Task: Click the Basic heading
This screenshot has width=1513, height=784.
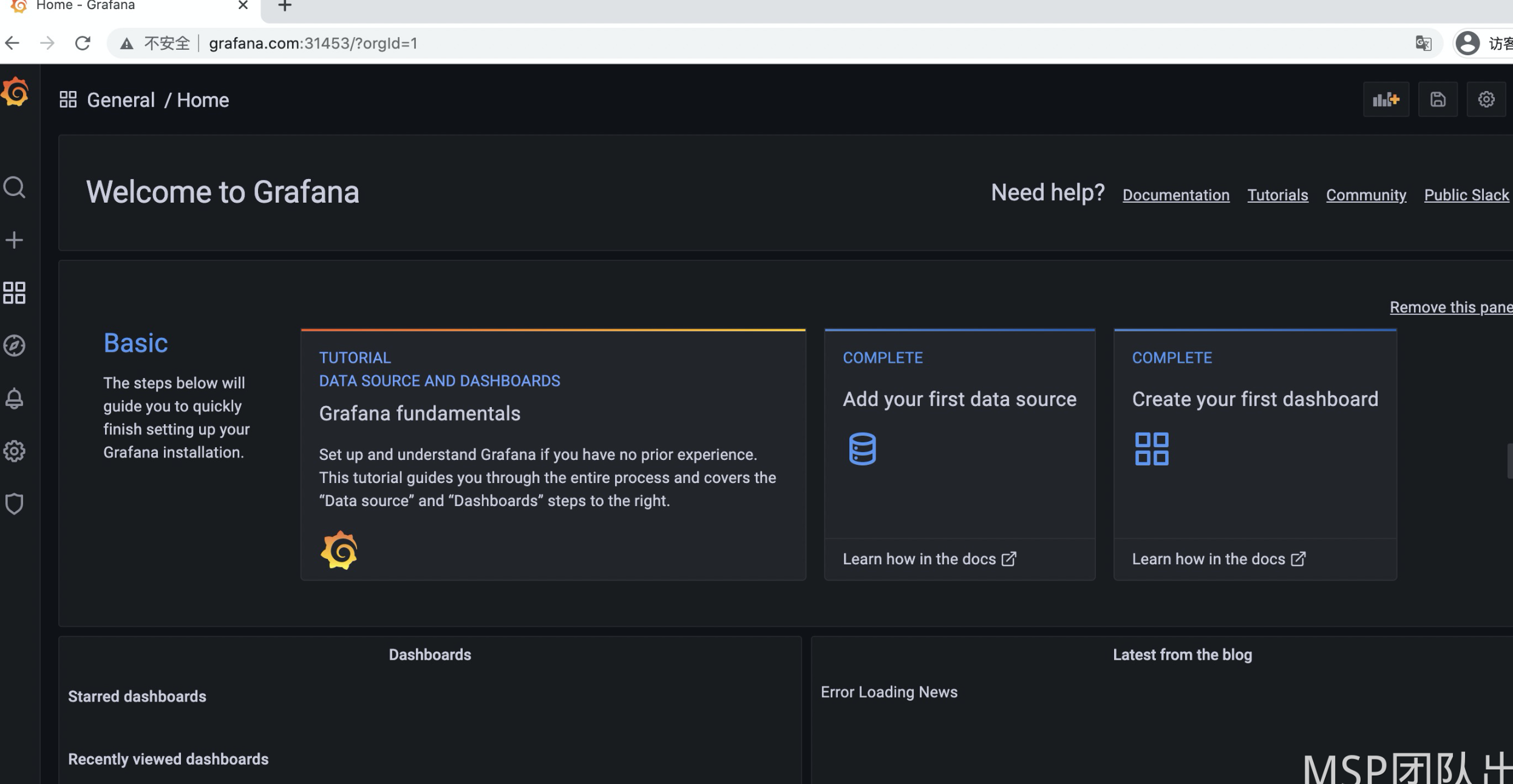Action: click(135, 343)
